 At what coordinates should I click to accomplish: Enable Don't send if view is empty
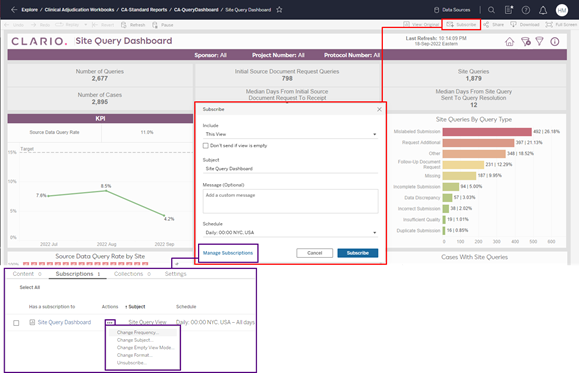[x=206, y=146]
